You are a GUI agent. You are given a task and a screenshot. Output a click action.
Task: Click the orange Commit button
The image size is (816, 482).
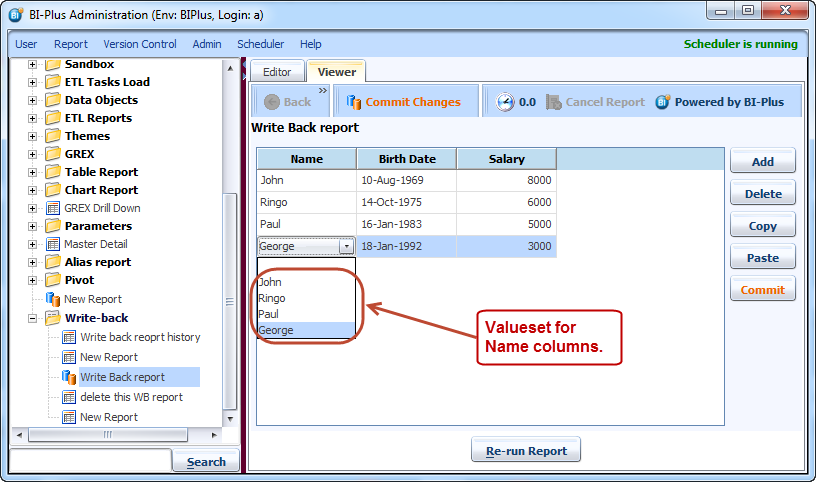click(762, 290)
